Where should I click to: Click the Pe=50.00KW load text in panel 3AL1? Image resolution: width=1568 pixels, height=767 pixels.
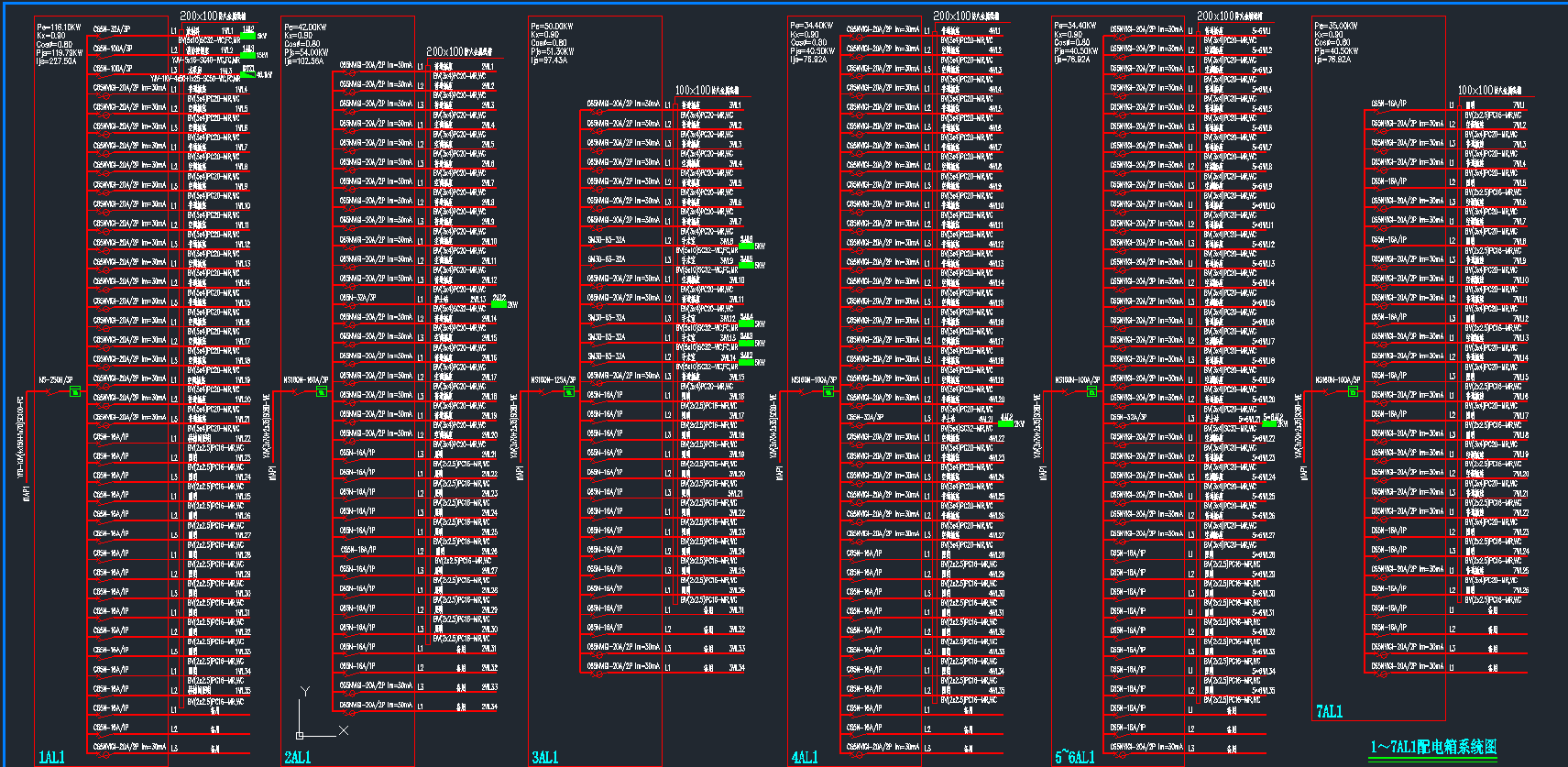tap(552, 27)
